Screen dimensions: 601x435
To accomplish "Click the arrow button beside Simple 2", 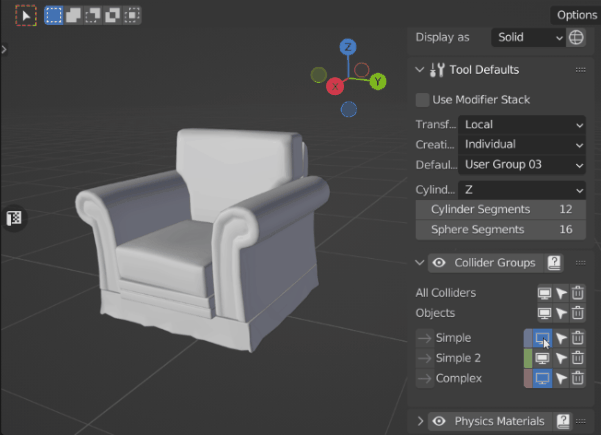I will pos(425,358).
